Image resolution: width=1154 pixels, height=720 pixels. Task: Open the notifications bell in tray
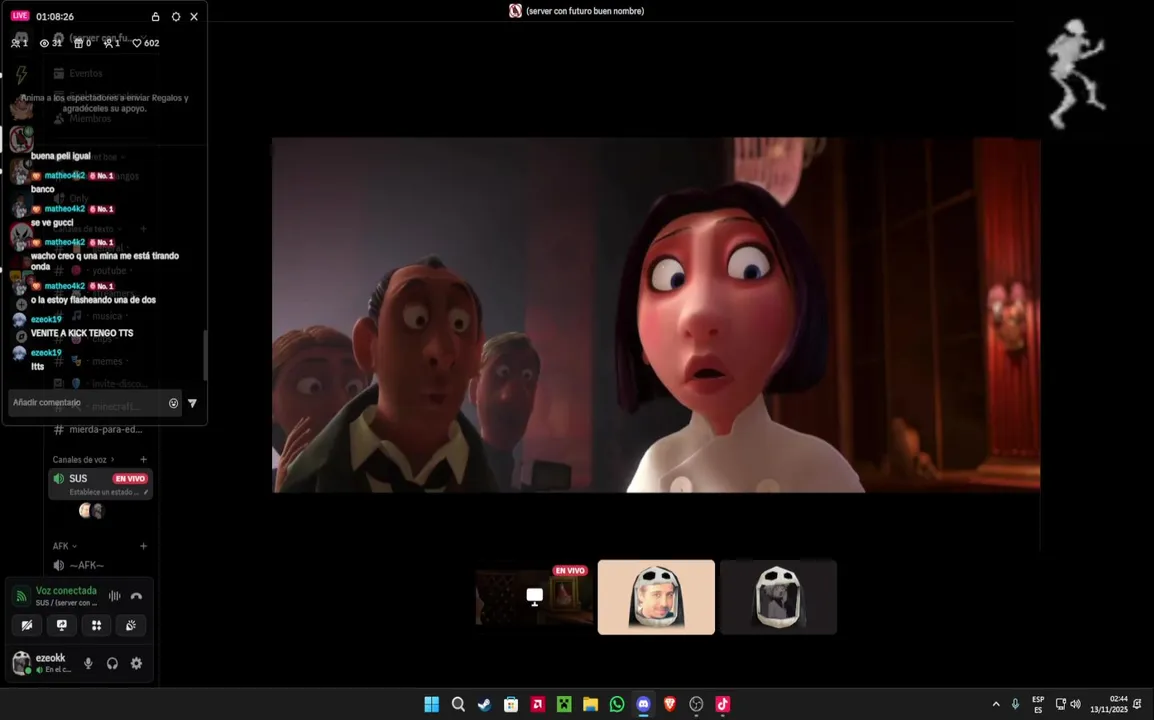[x=1138, y=705]
